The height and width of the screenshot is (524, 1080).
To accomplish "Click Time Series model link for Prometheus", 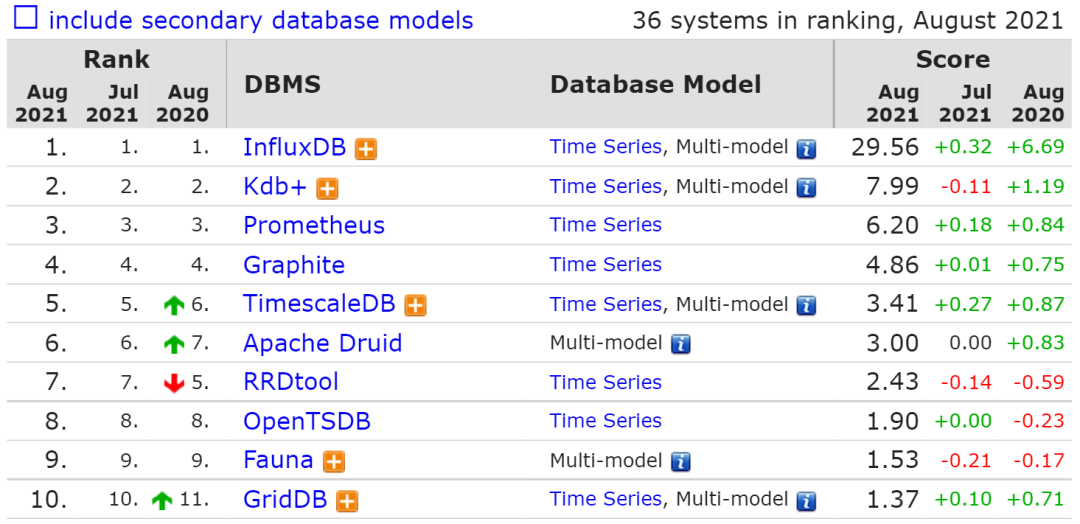I will point(605,226).
